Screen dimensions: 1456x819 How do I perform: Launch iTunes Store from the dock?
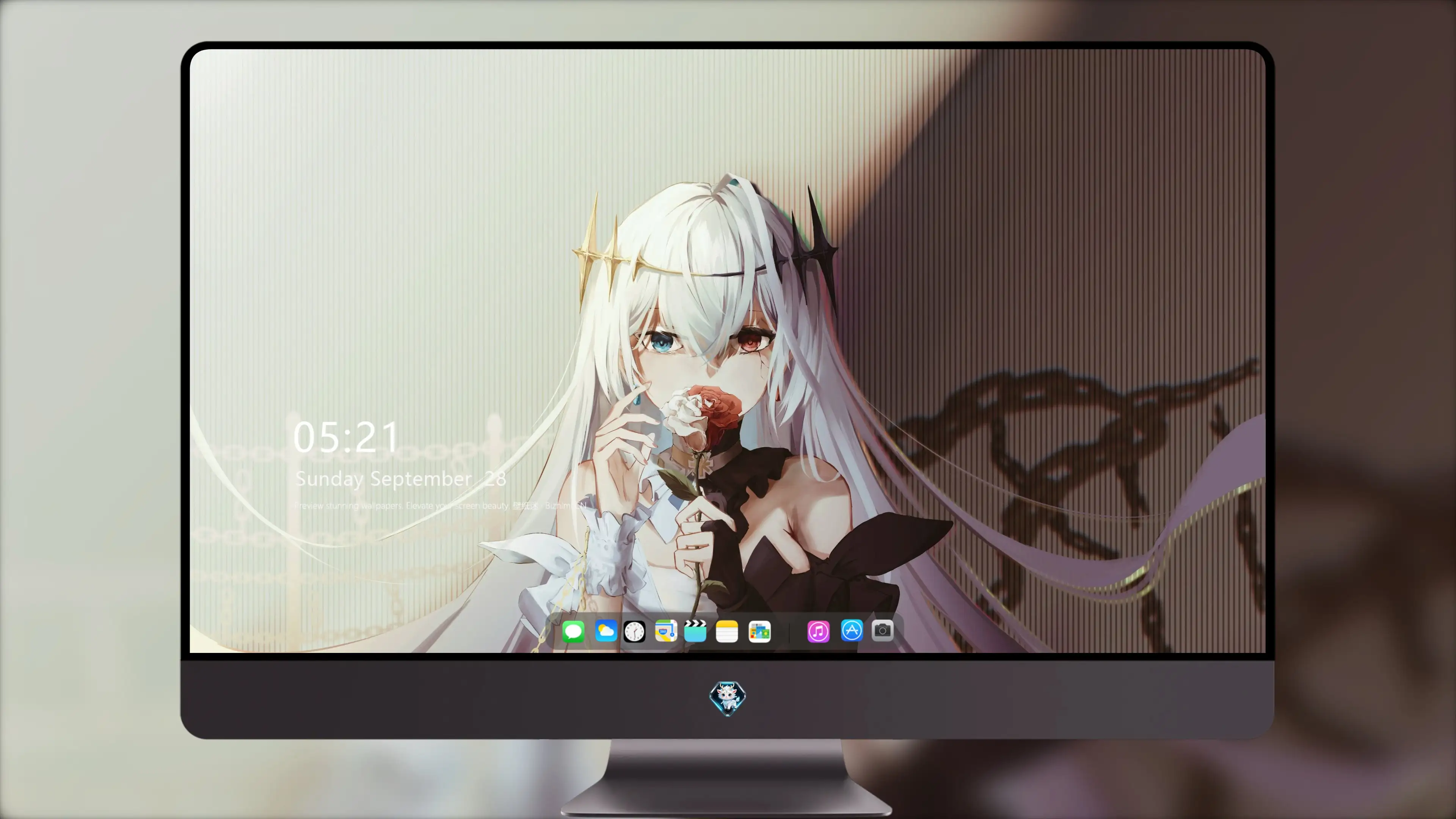[819, 631]
